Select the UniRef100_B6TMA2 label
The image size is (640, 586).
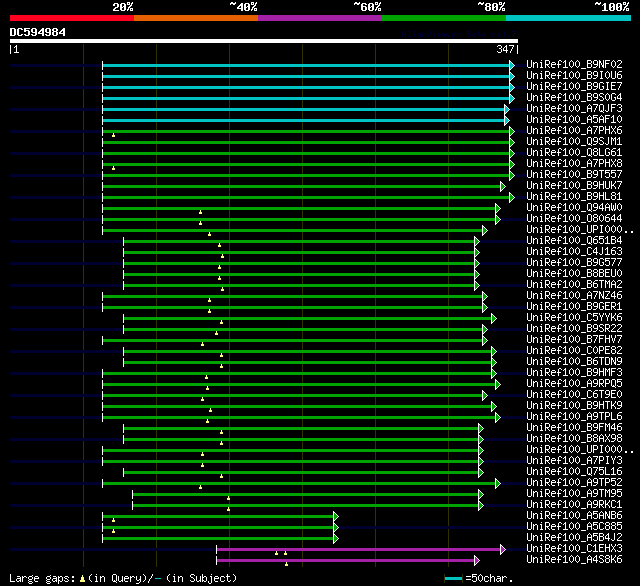click(574, 285)
